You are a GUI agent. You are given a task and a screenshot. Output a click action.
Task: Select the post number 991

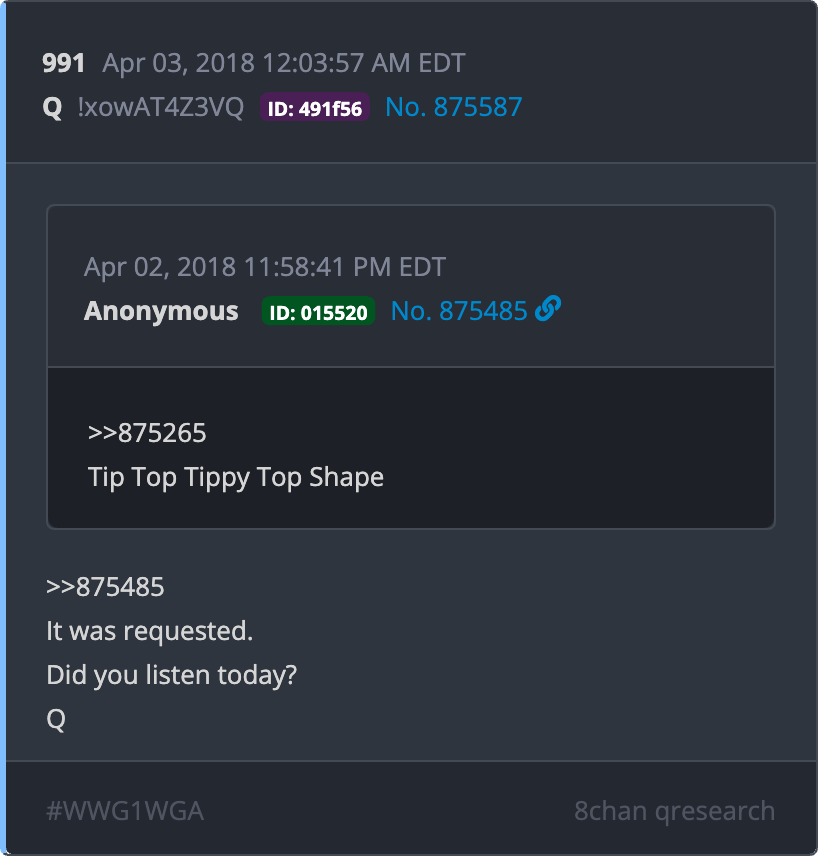coord(63,63)
